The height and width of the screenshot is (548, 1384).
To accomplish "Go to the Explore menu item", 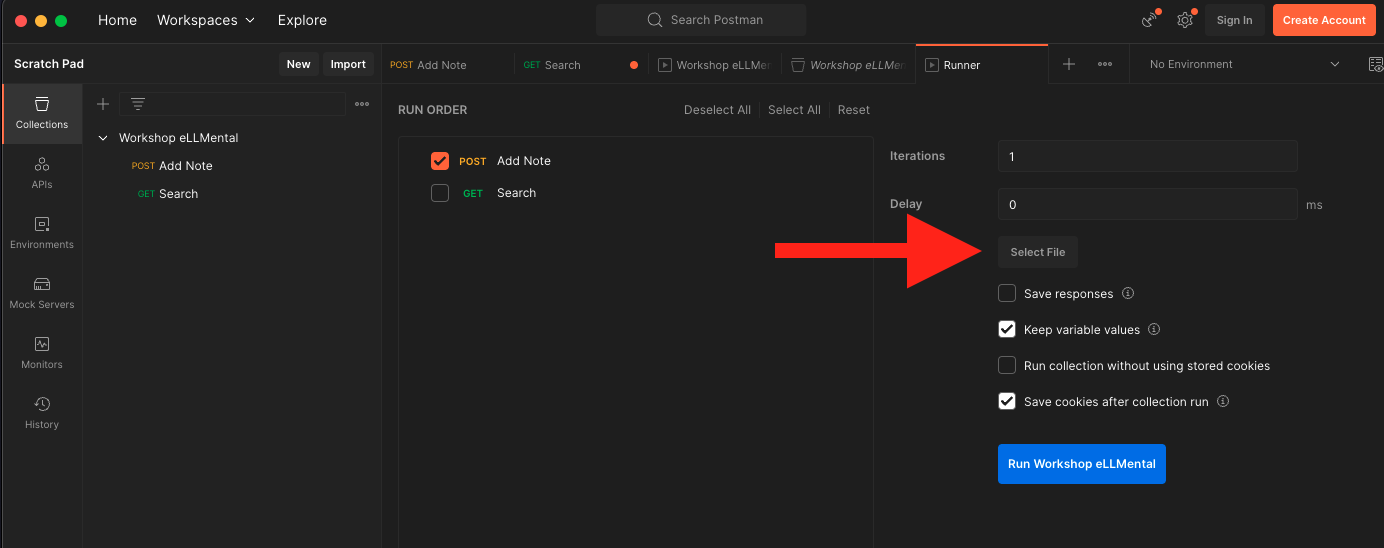I will (x=302, y=20).
